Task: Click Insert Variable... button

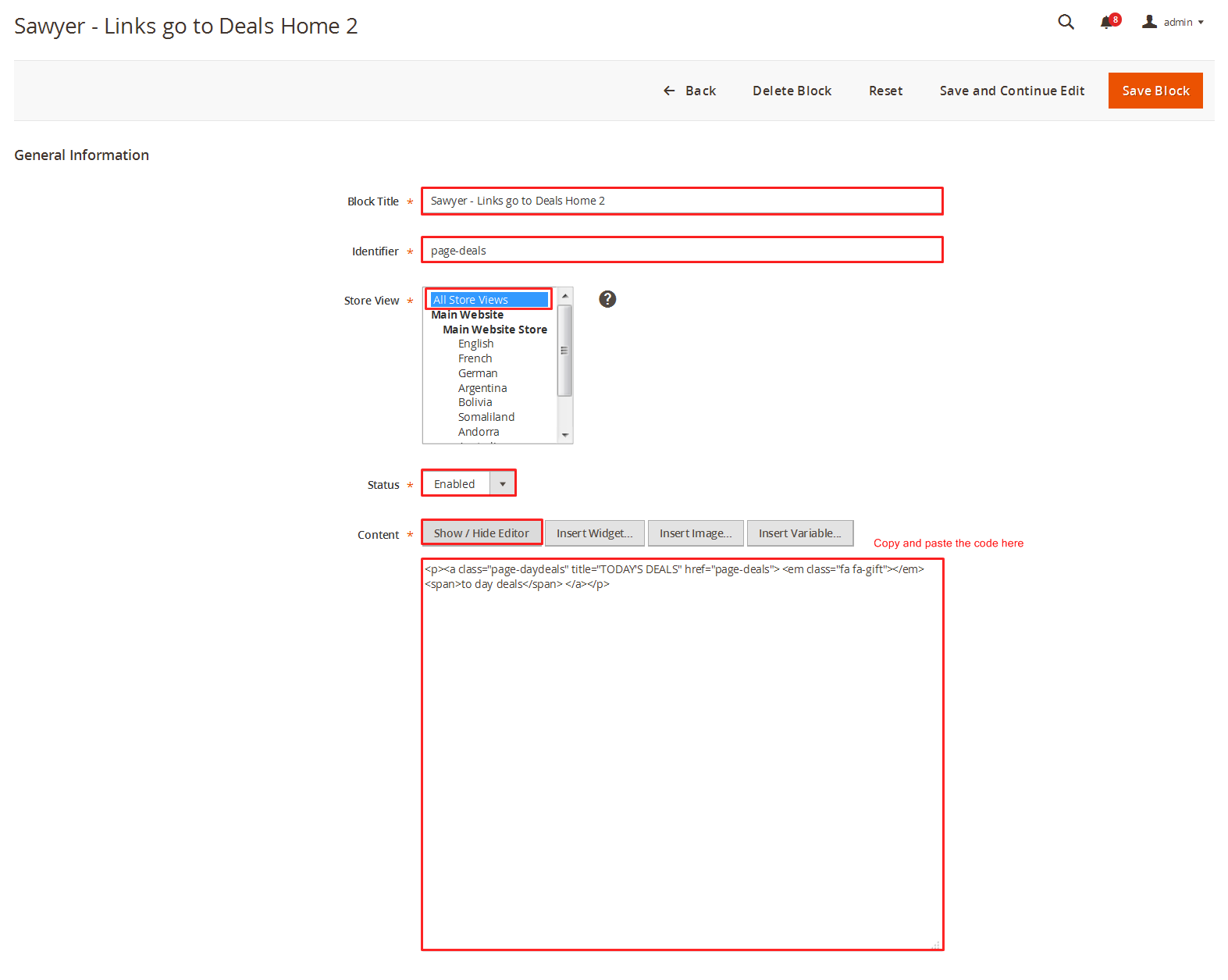Action: click(x=799, y=533)
